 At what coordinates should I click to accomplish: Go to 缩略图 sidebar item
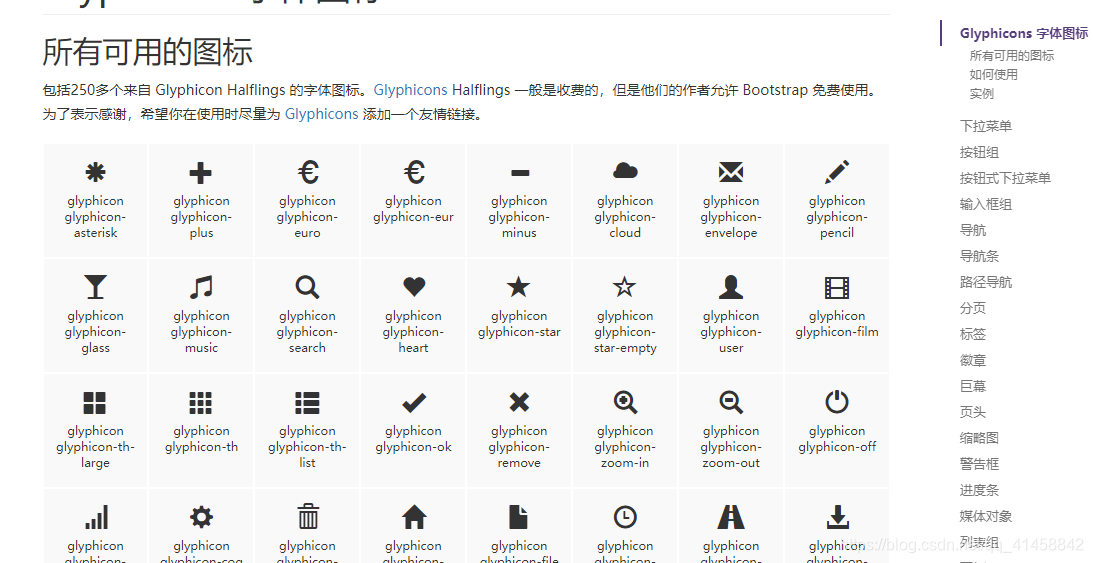pos(979,438)
